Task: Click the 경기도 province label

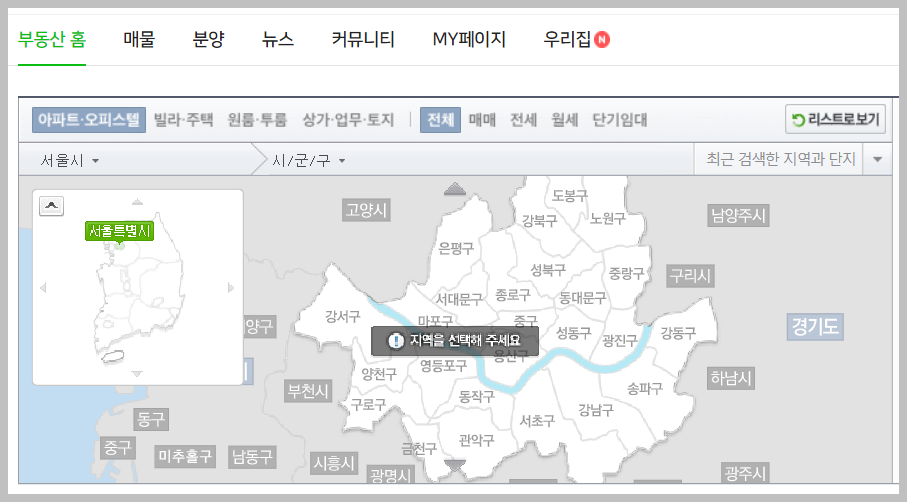Action: tap(815, 327)
